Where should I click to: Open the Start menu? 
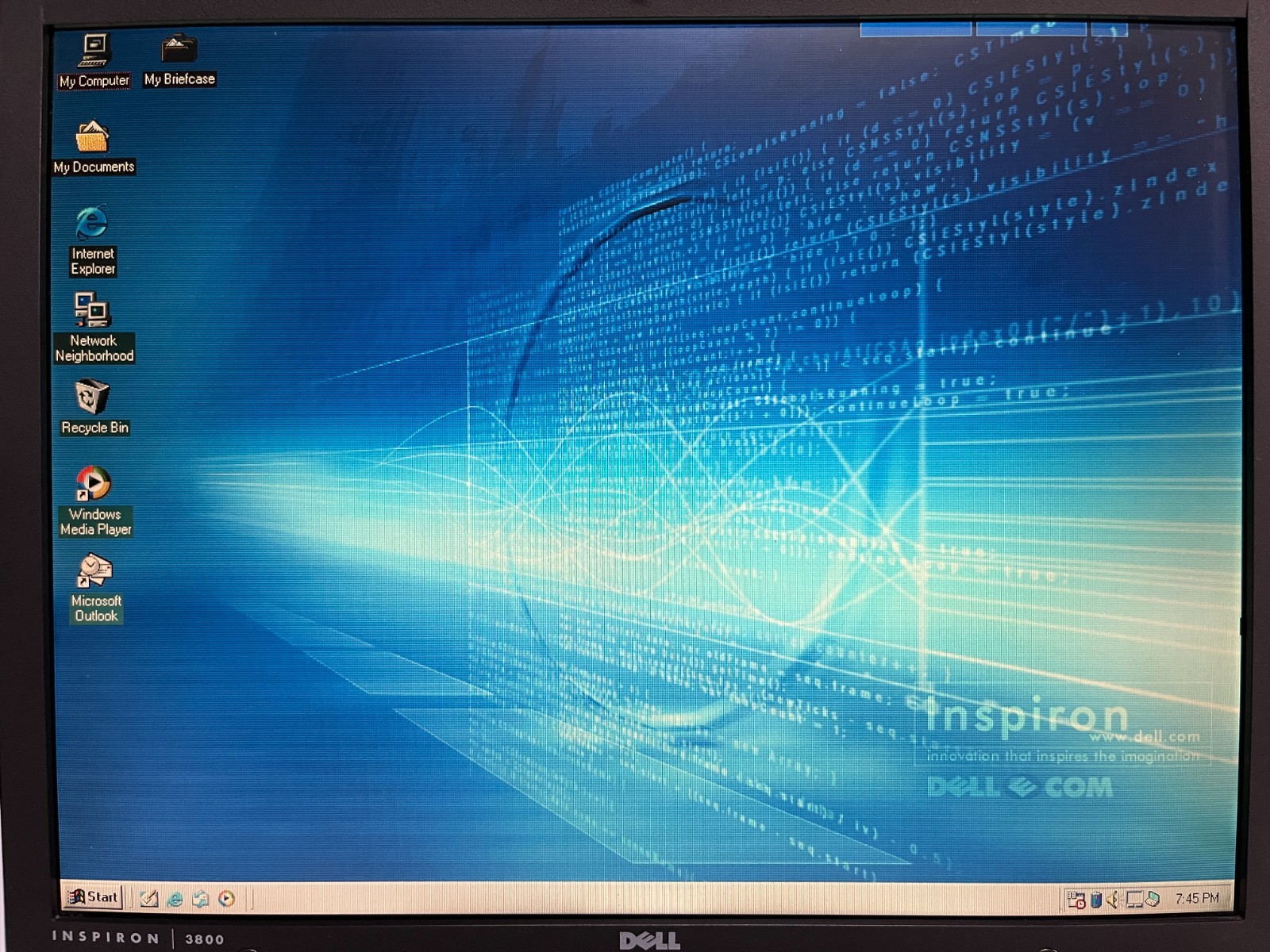coord(94,897)
